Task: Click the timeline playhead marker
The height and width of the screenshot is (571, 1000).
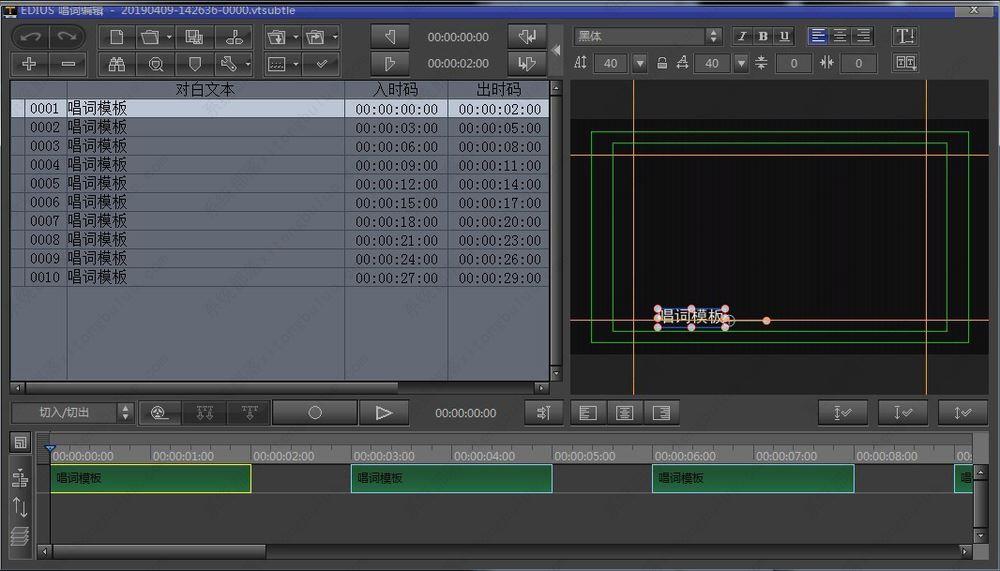Action: pyautogui.click(x=50, y=448)
